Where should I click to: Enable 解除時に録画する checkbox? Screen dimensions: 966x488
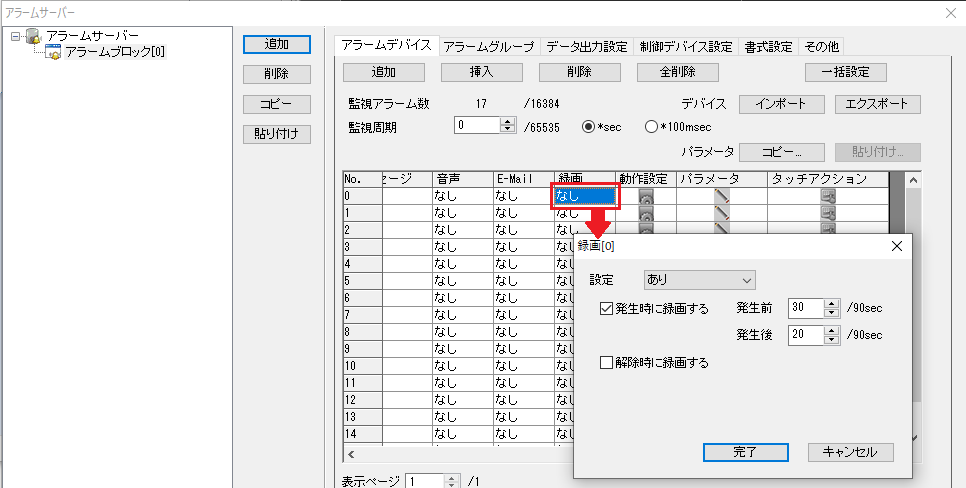[606, 363]
